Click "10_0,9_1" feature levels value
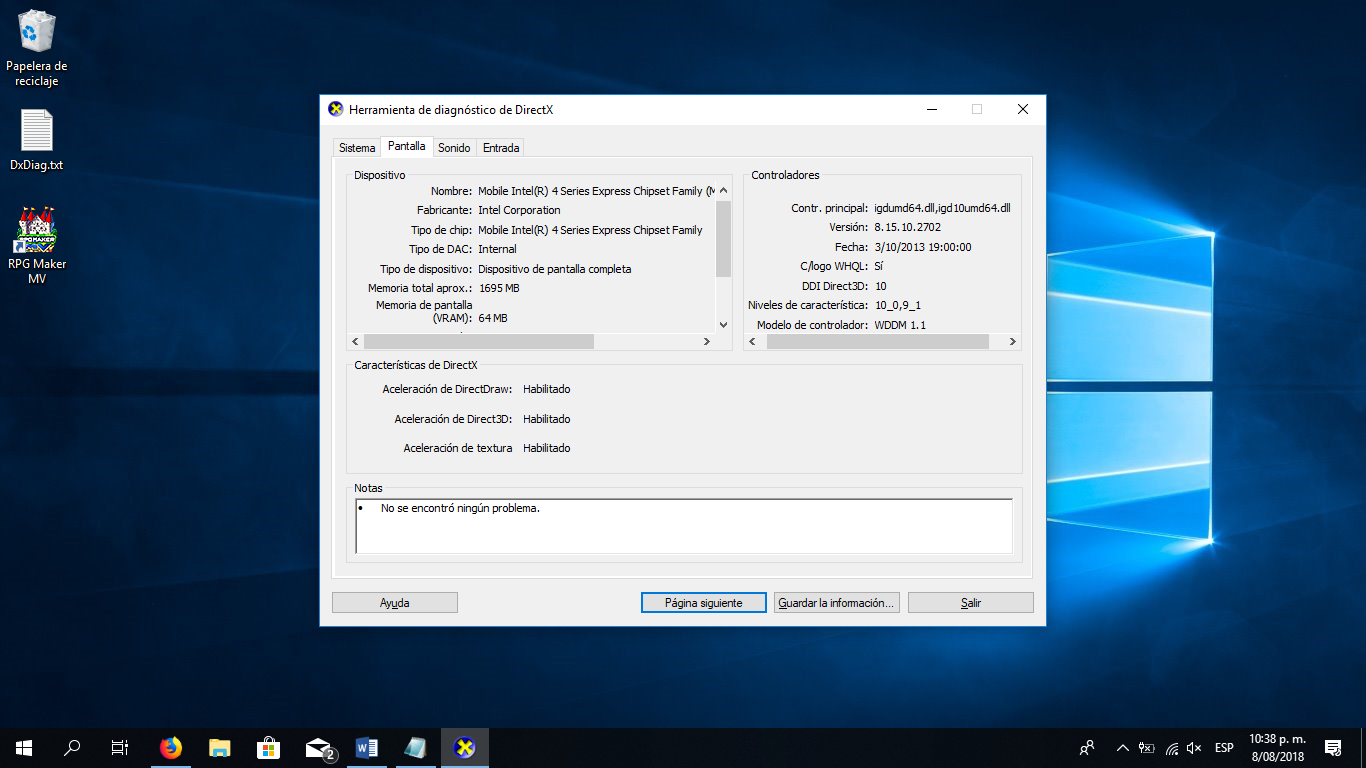 pyautogui.click(x=898, y=305)
